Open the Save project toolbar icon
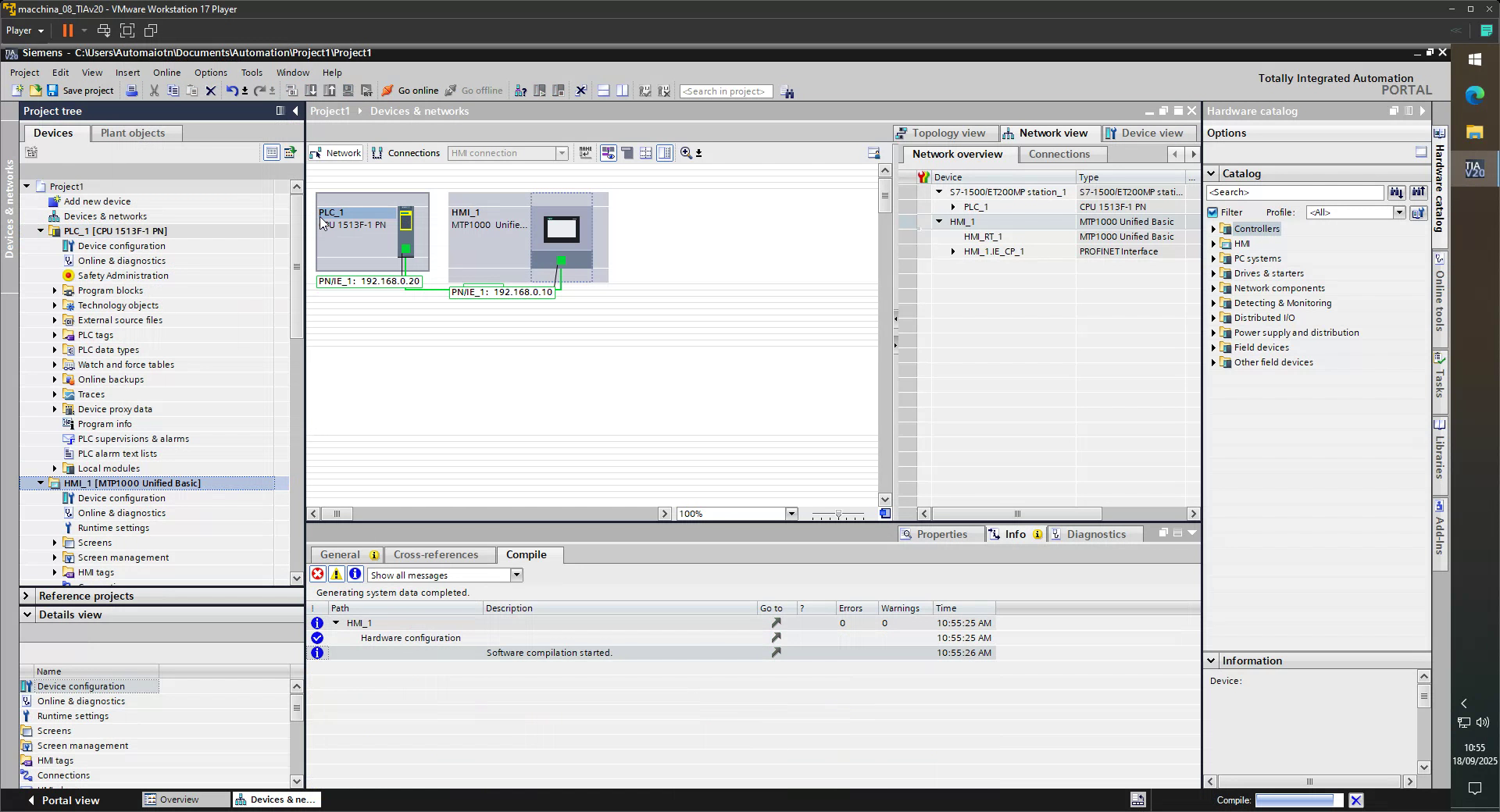1500x812 pixels. click(52, 91)
